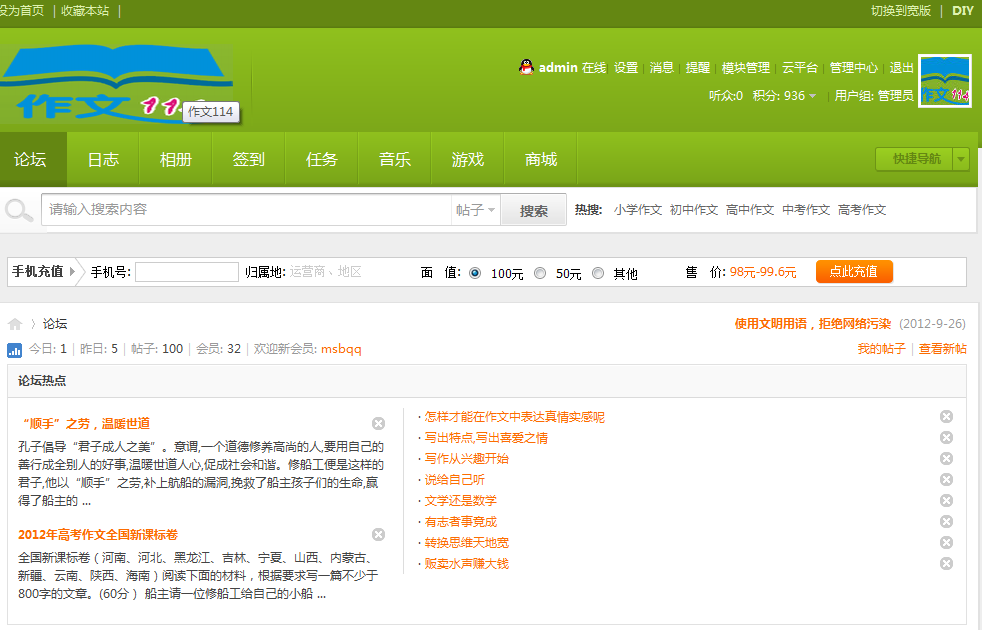Open 查看新帖 link
982x630 pixels.
[943, 349]
